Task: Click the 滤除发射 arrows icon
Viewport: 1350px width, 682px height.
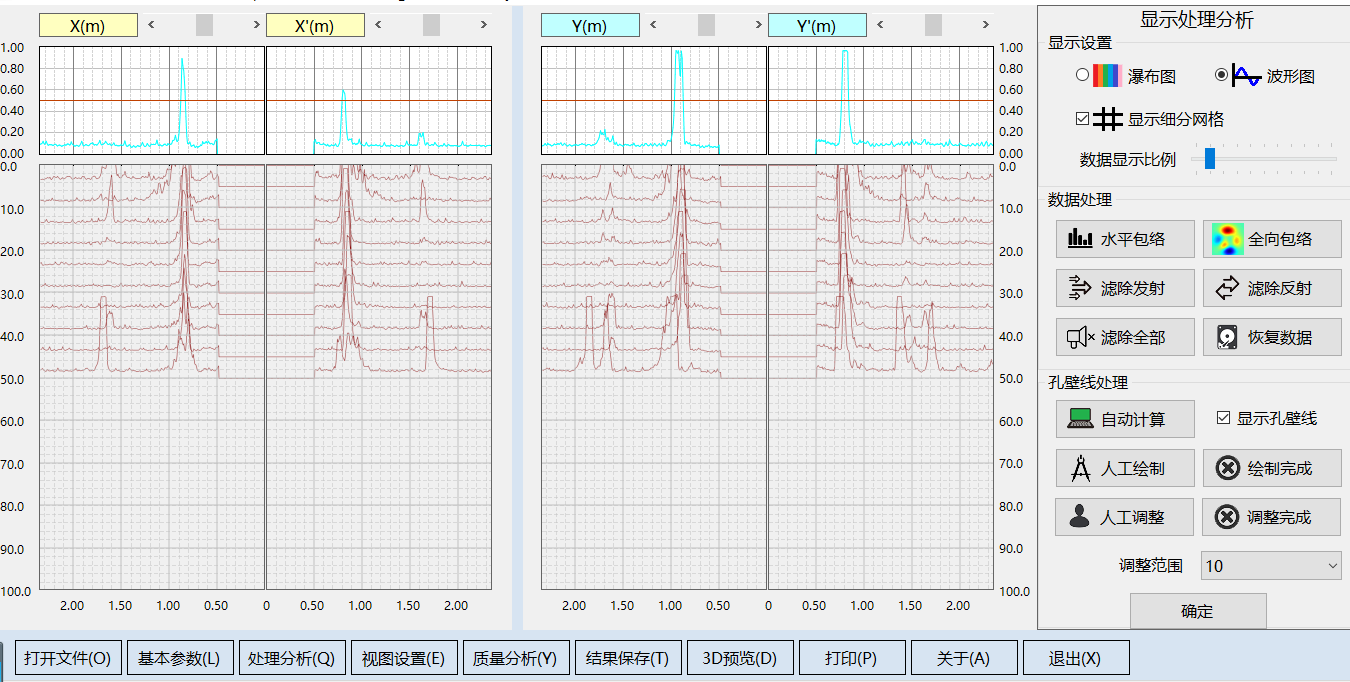Action: (1081, 288)
